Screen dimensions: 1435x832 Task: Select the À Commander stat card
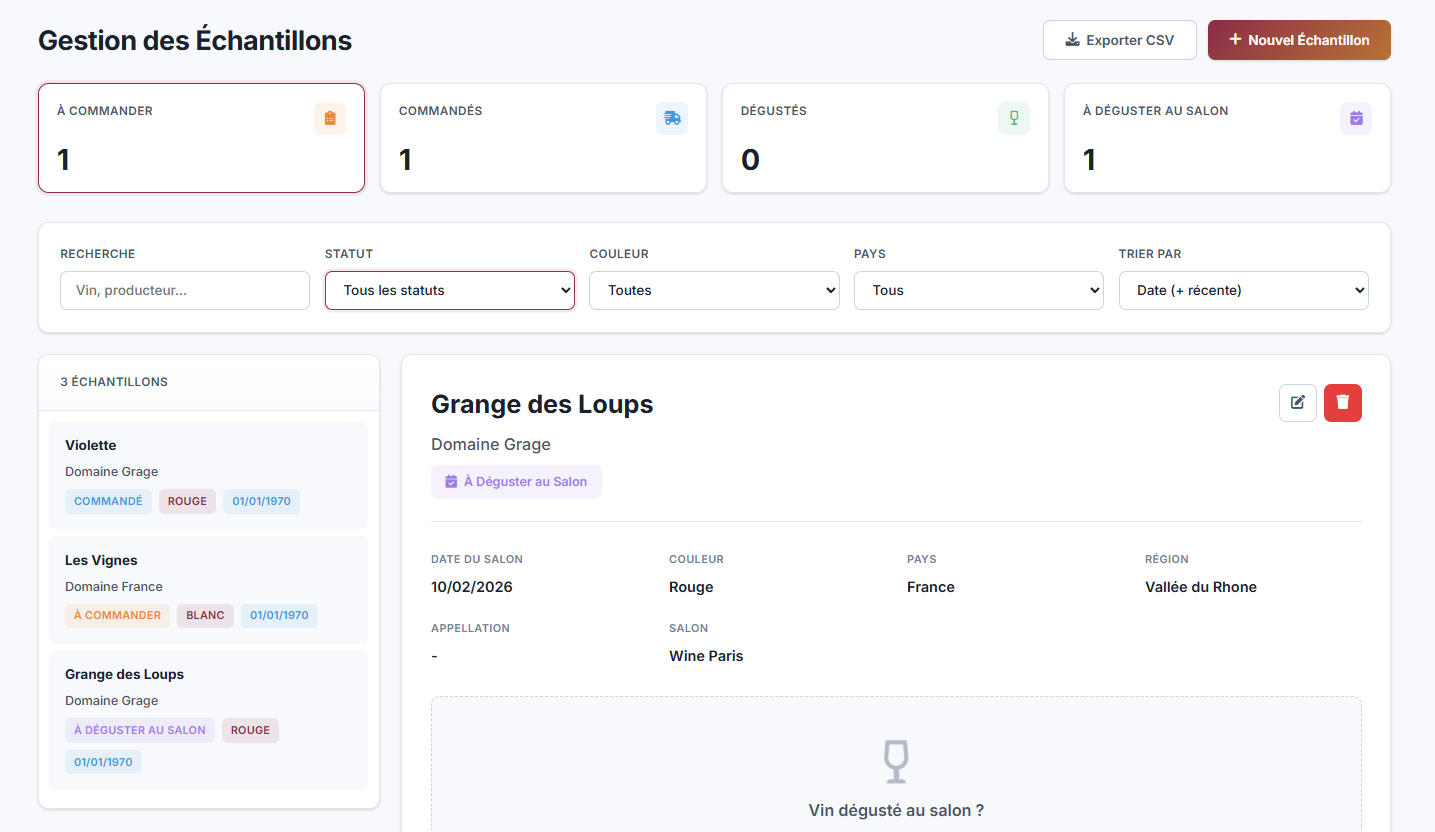pyautogui.click(x=201, y=138)
